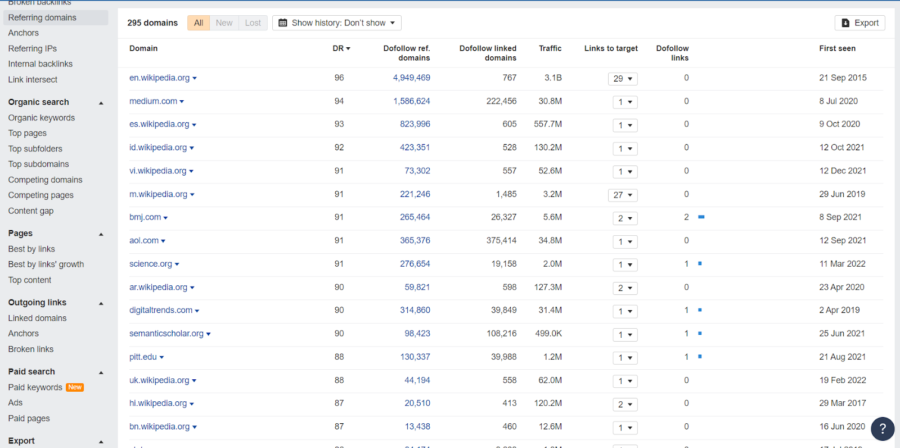Select the New filter tab
The height and width of the screenshot is (448, 900).
[x=224, y=23]
